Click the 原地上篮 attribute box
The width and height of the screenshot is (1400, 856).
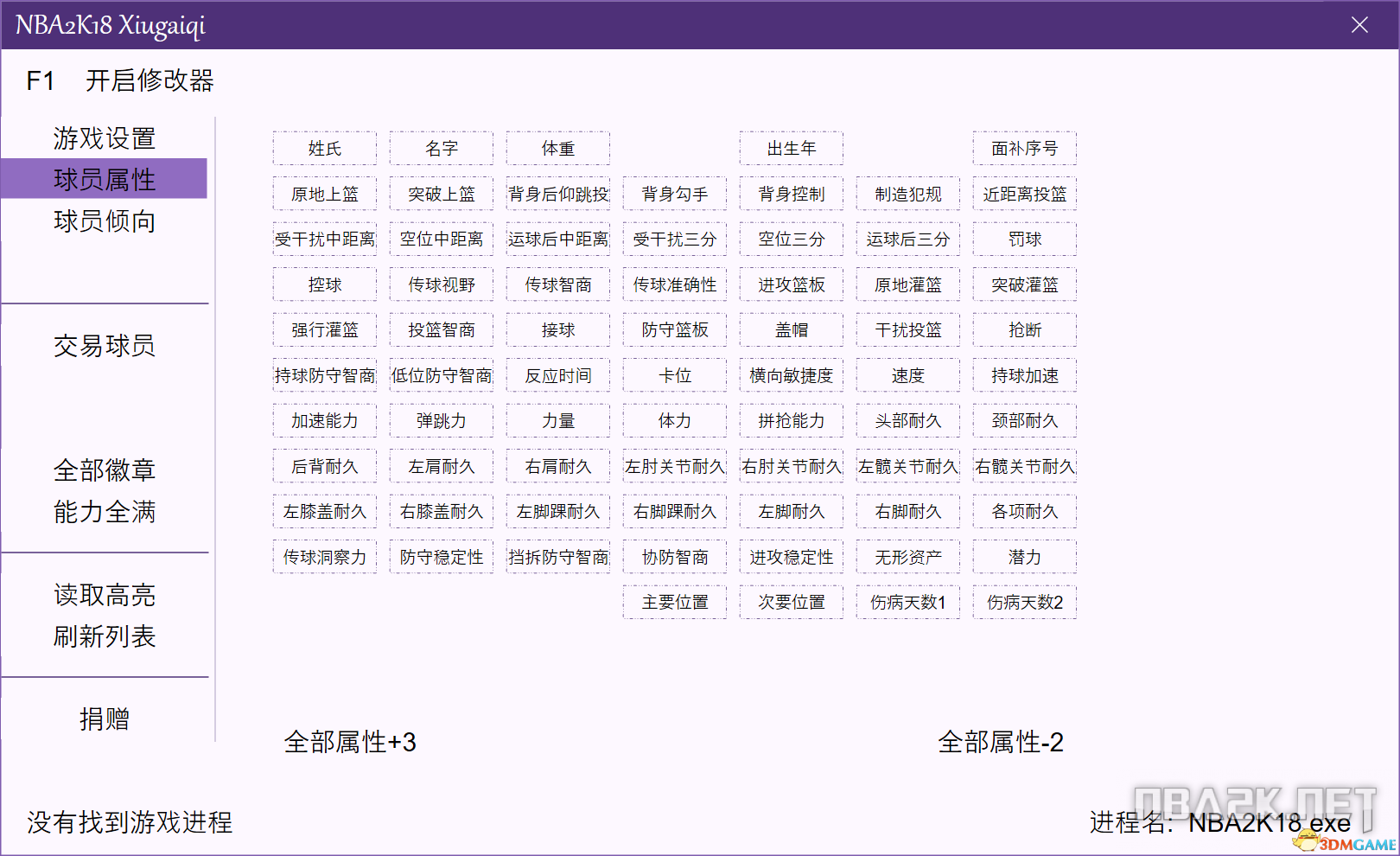pos(325,194)
